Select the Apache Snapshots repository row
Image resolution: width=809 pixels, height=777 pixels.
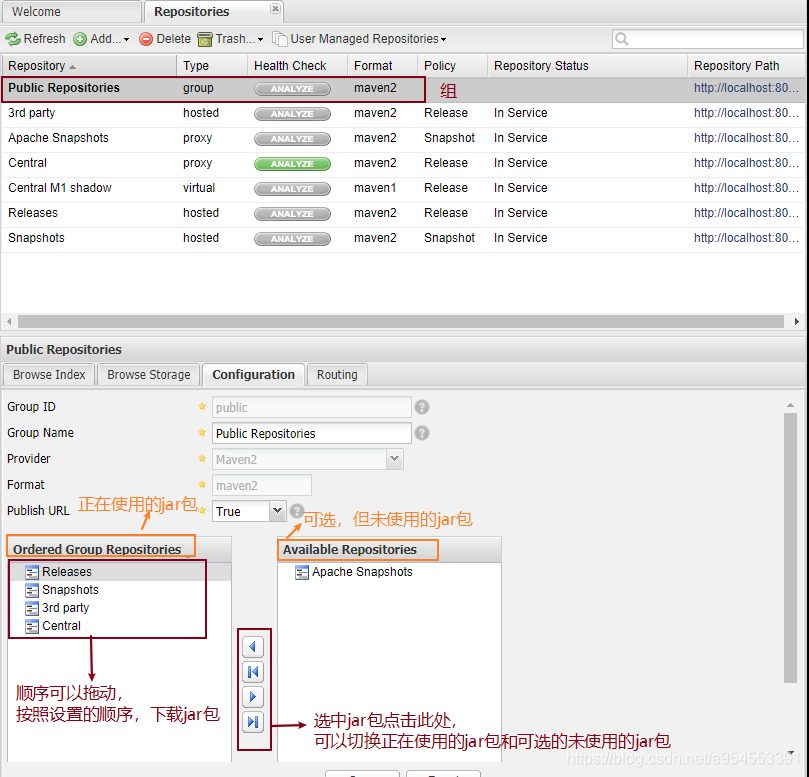(x=402, y=139)
